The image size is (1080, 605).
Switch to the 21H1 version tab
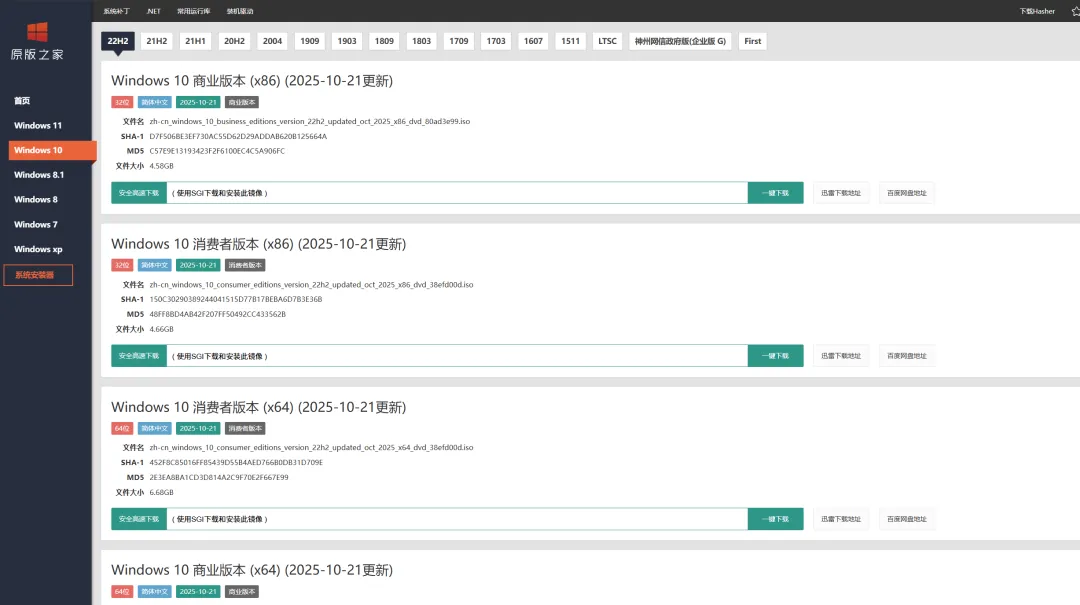click(x=195, y=41)
